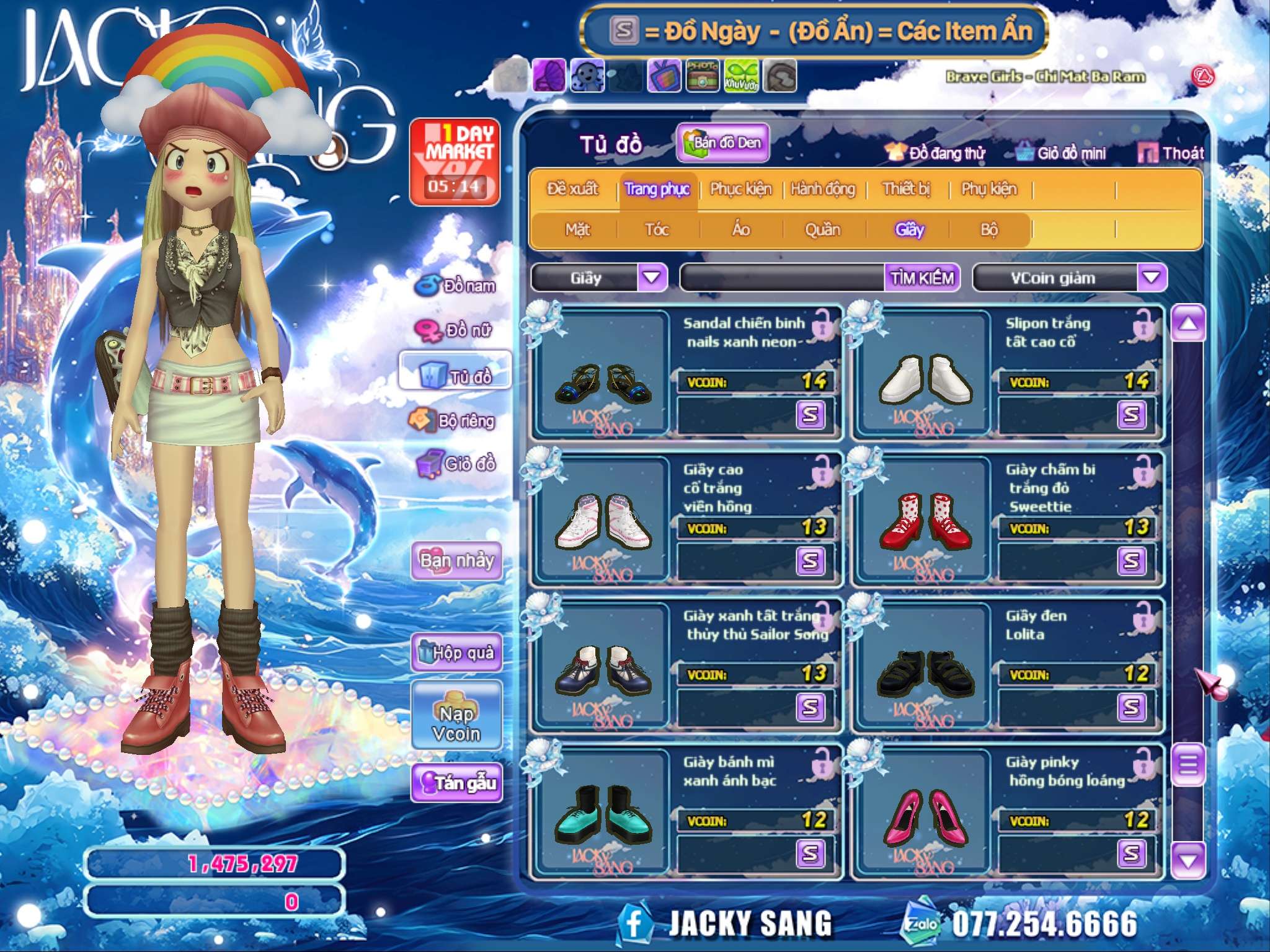This screenshot has width=1270, height=952.
Task: Open Đồ nữ women's items
Action: 454,330
